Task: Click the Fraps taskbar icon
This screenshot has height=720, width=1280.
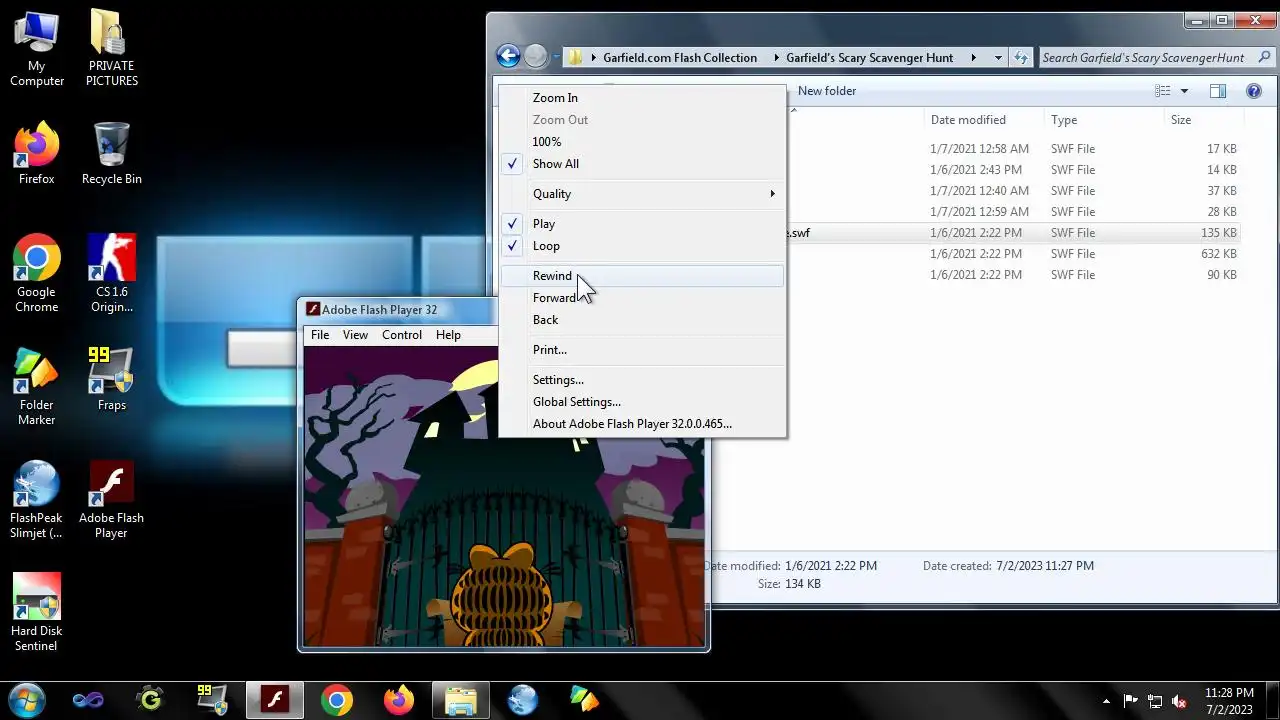Action: 212,700
